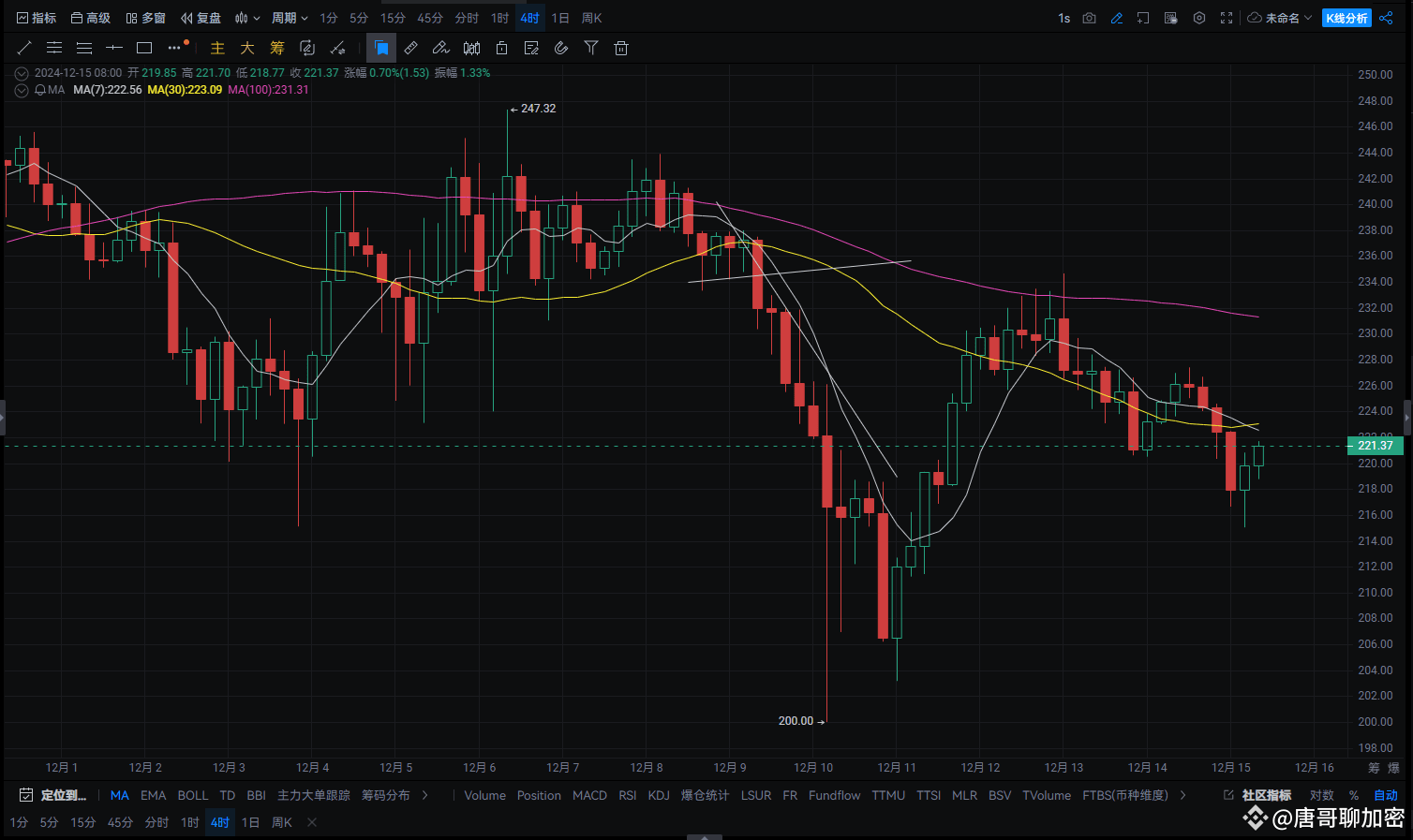The height and width of the screenshot is (840, 1413).
Task: Open chart settings hexagon icon
Action: point(1198,18)
